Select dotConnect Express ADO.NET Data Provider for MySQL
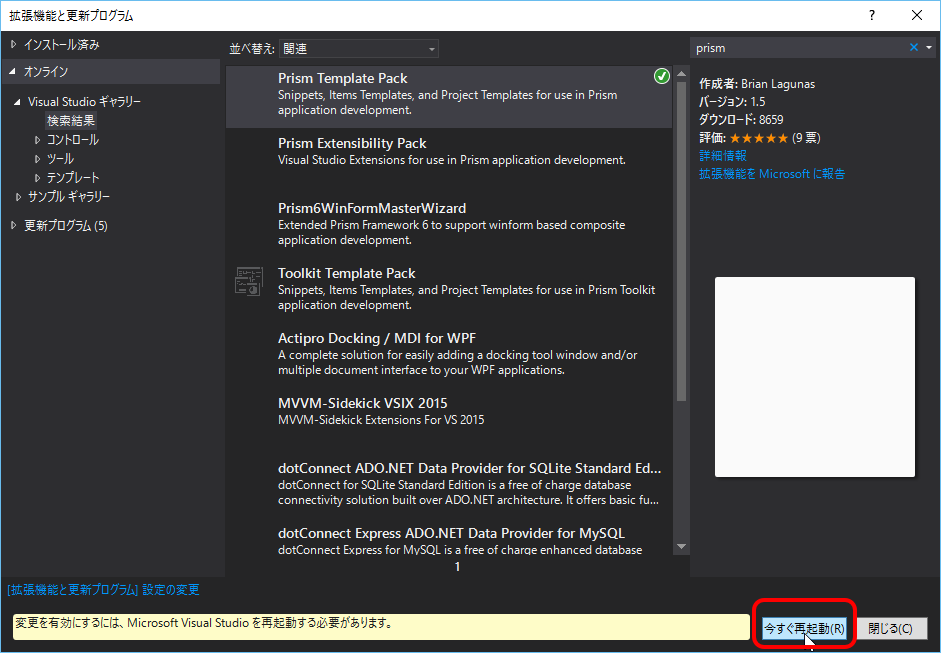Screen dimensions: 941x653 pos(449,538)
